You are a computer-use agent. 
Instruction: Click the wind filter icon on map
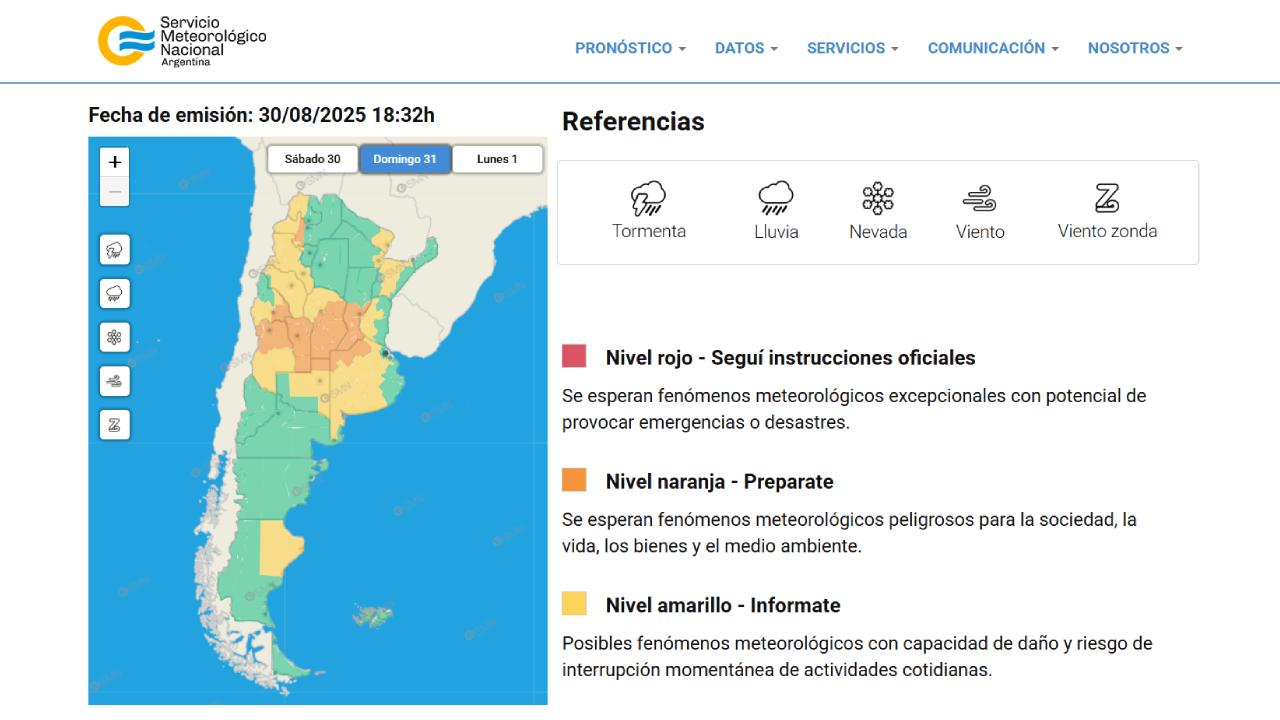point(115,381)
